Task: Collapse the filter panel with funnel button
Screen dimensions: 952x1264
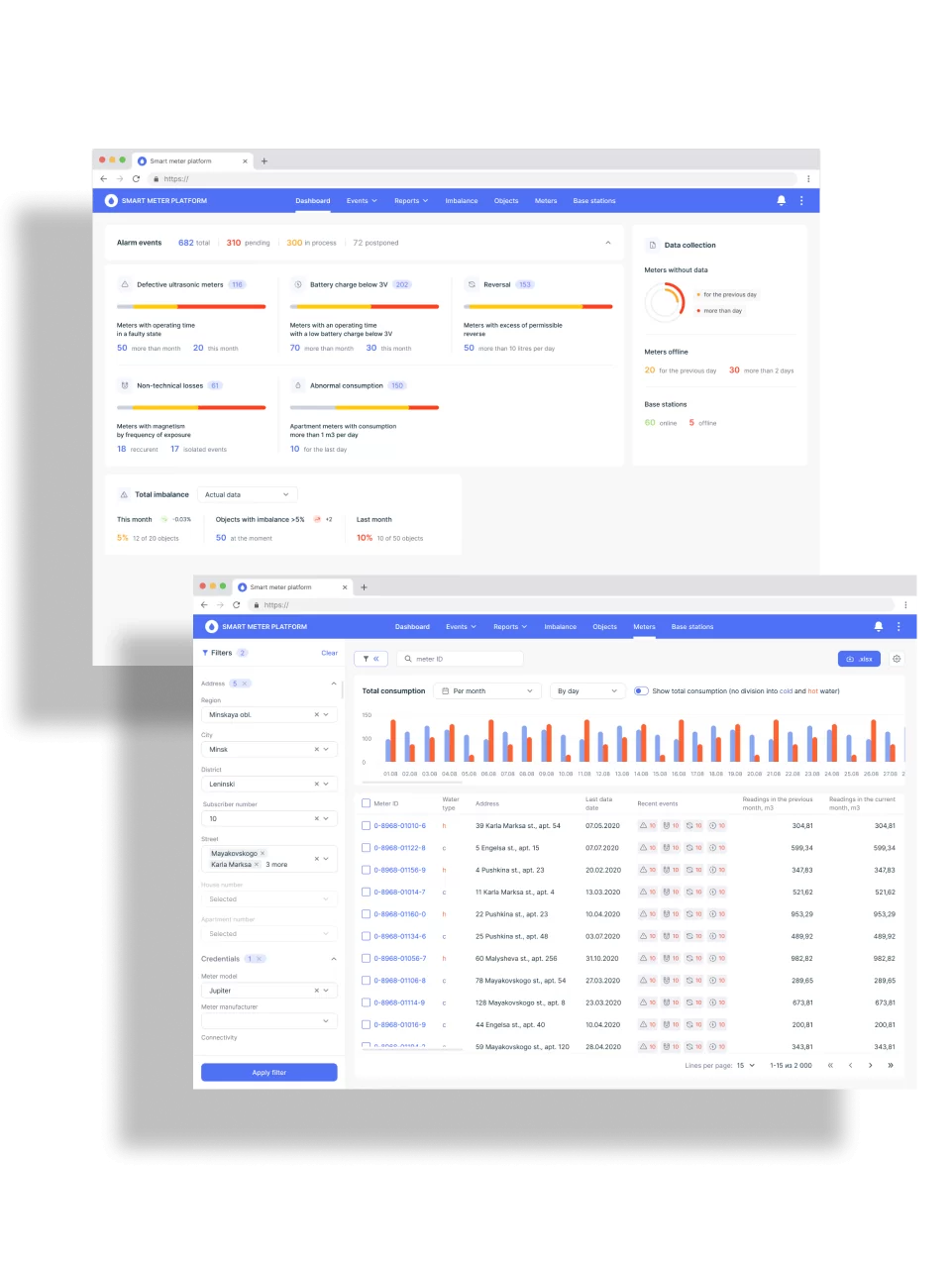Action: click(x=370, y=659)
